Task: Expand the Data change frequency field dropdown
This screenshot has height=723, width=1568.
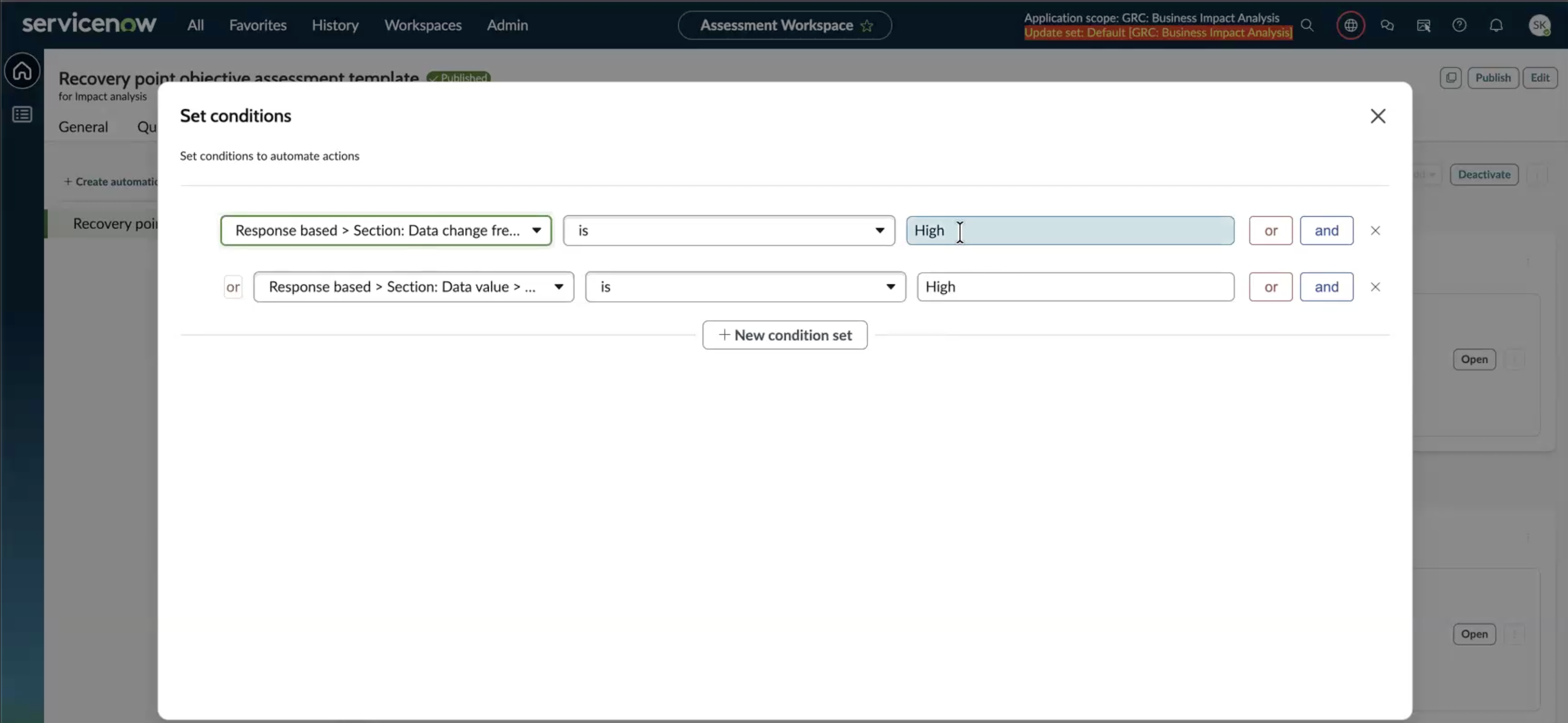Action: pos(386,231)
